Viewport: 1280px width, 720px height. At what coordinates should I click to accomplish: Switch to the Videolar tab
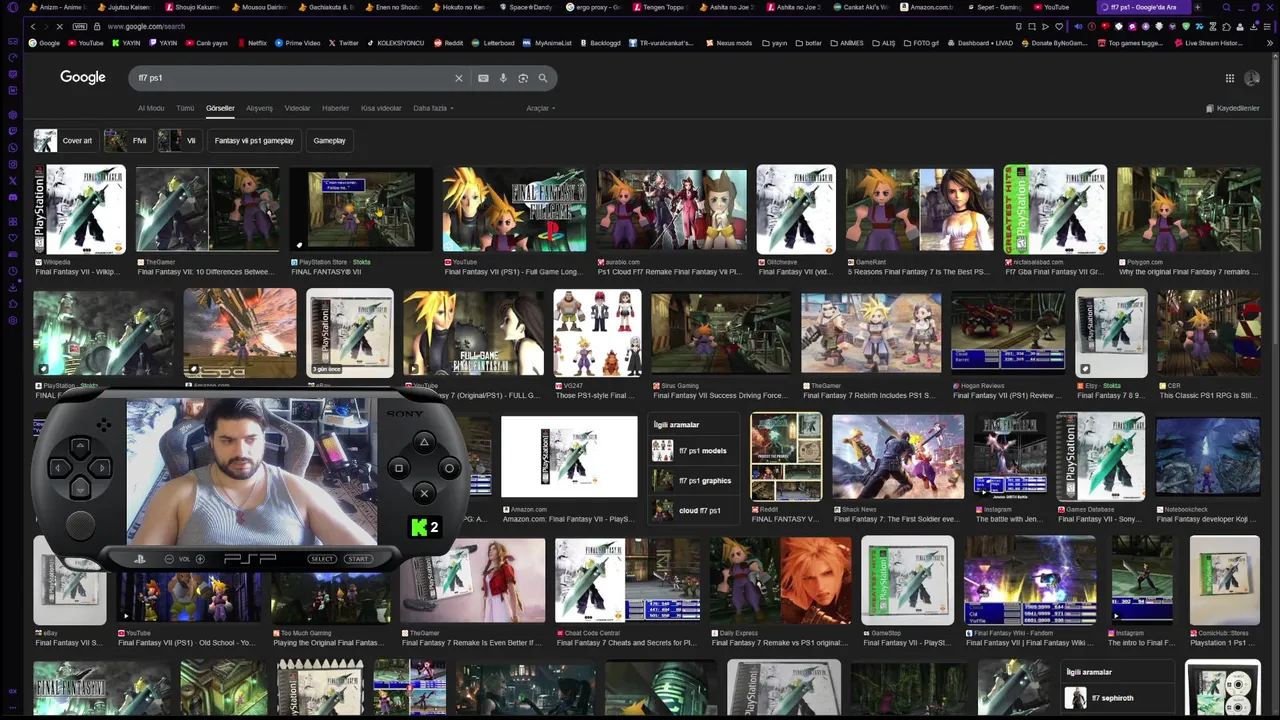pyautogui.click(x=297, y=108)
